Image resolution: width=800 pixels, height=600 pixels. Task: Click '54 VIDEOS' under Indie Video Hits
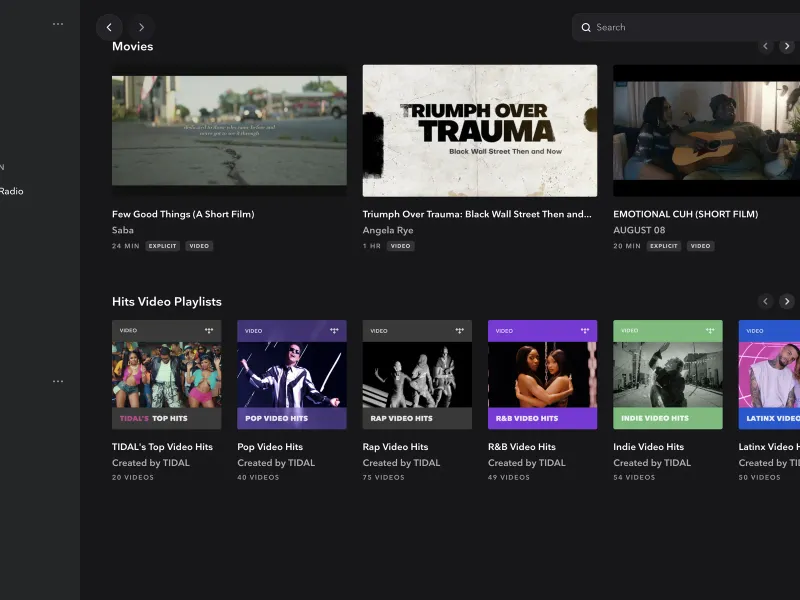coord(634,478)
